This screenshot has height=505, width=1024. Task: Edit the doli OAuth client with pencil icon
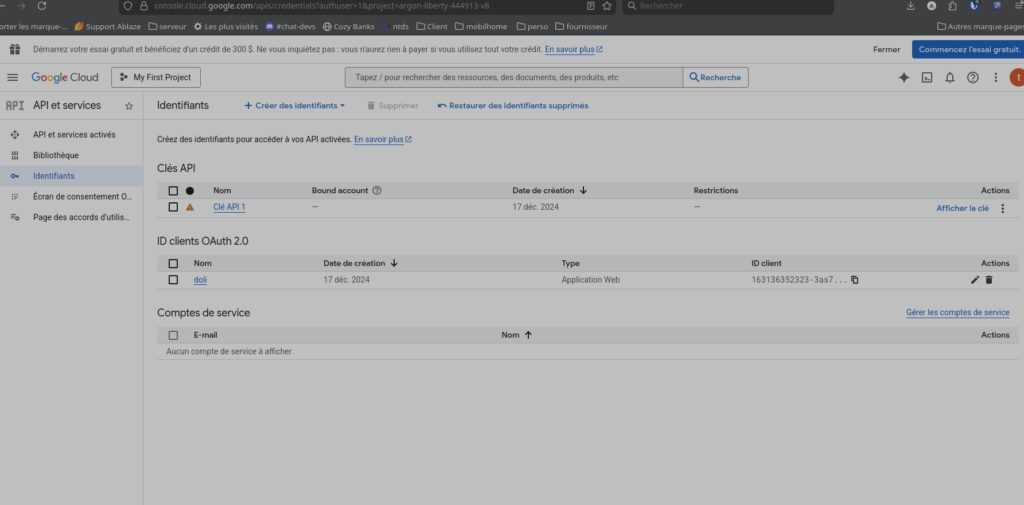pos(975,280)
